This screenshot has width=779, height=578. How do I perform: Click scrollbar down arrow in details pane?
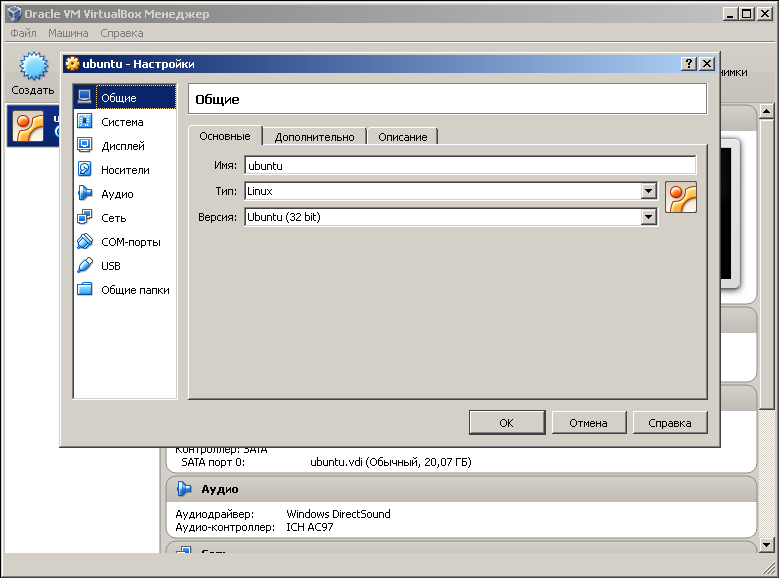click(x=767, y=545)
